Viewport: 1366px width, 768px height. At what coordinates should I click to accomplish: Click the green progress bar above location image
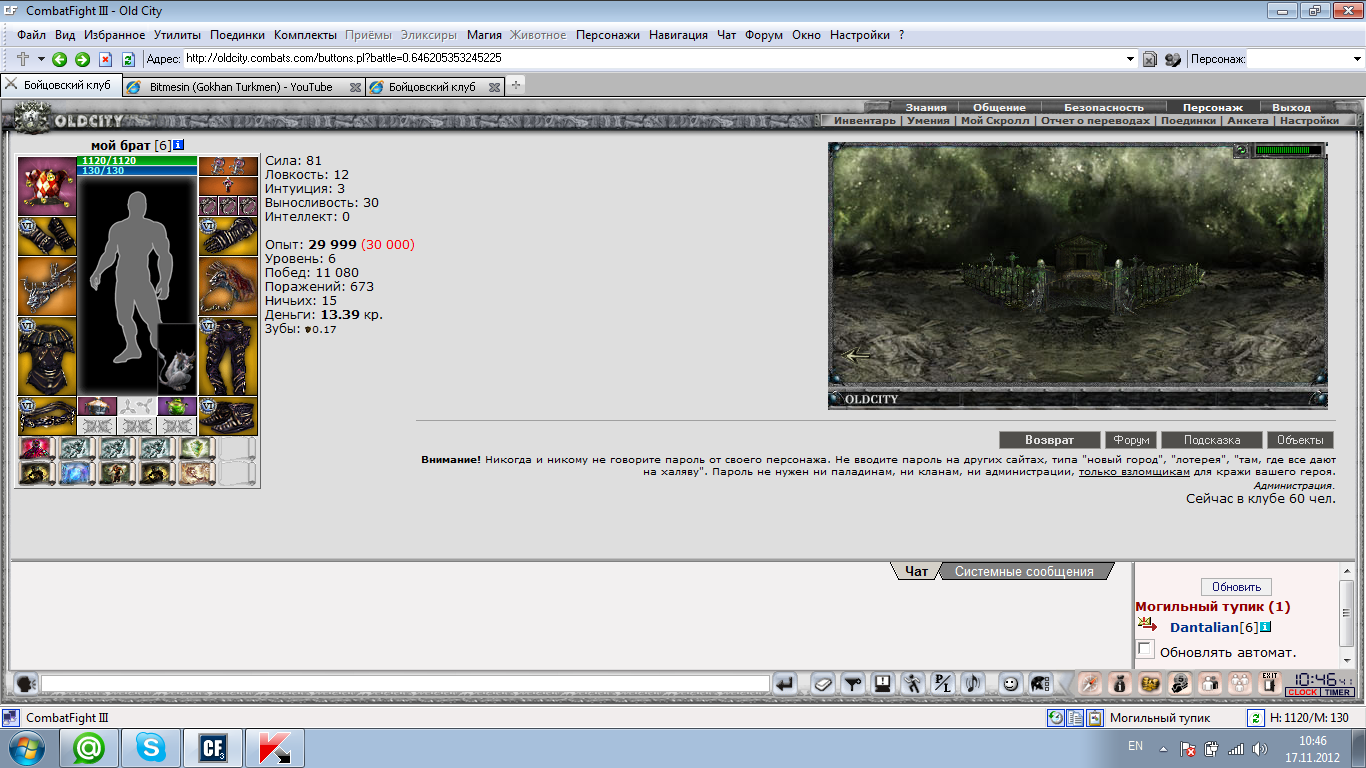1287,151
